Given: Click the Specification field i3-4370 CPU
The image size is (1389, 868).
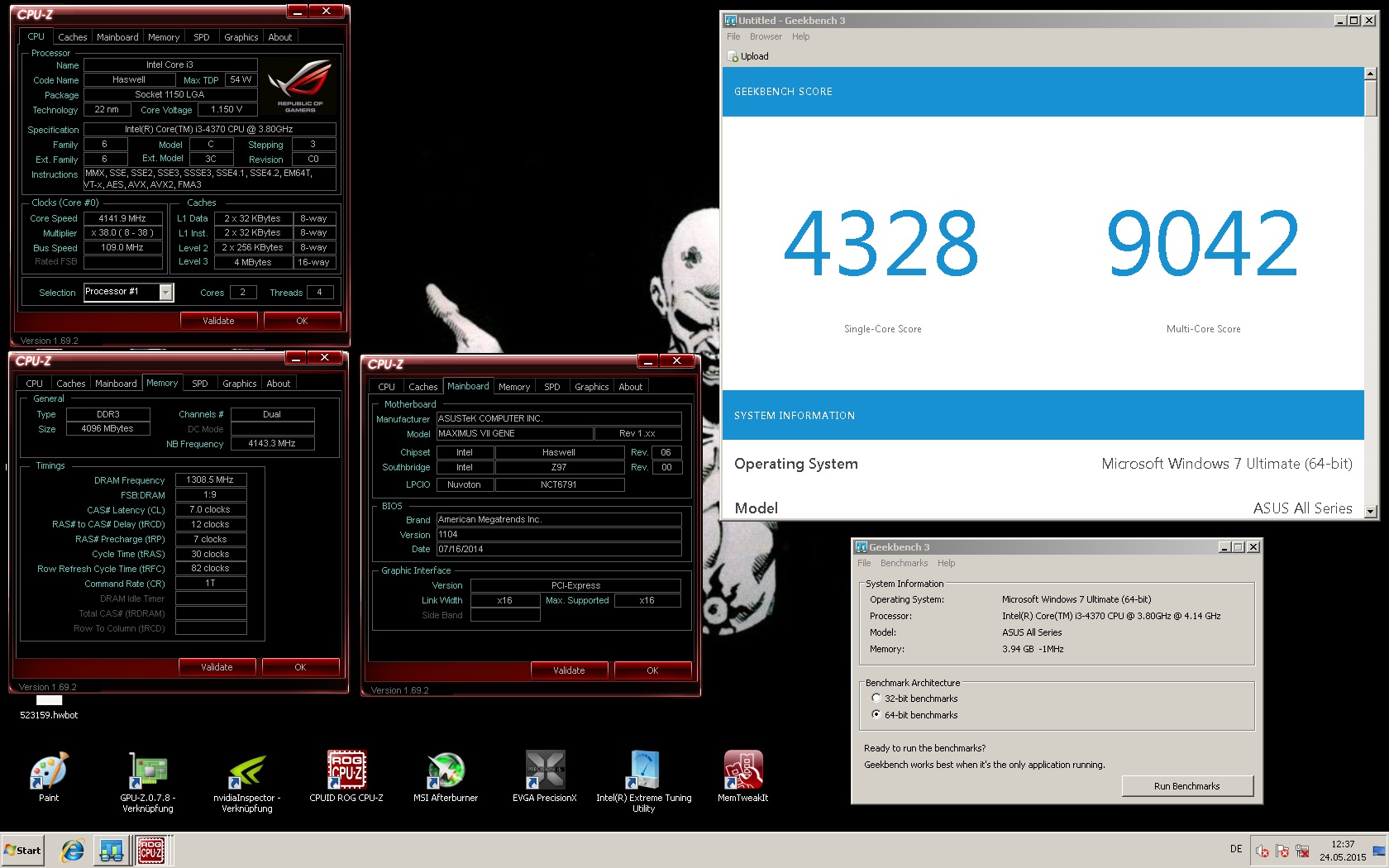Looking at the screenshot, I should click(x=209, y=129).
